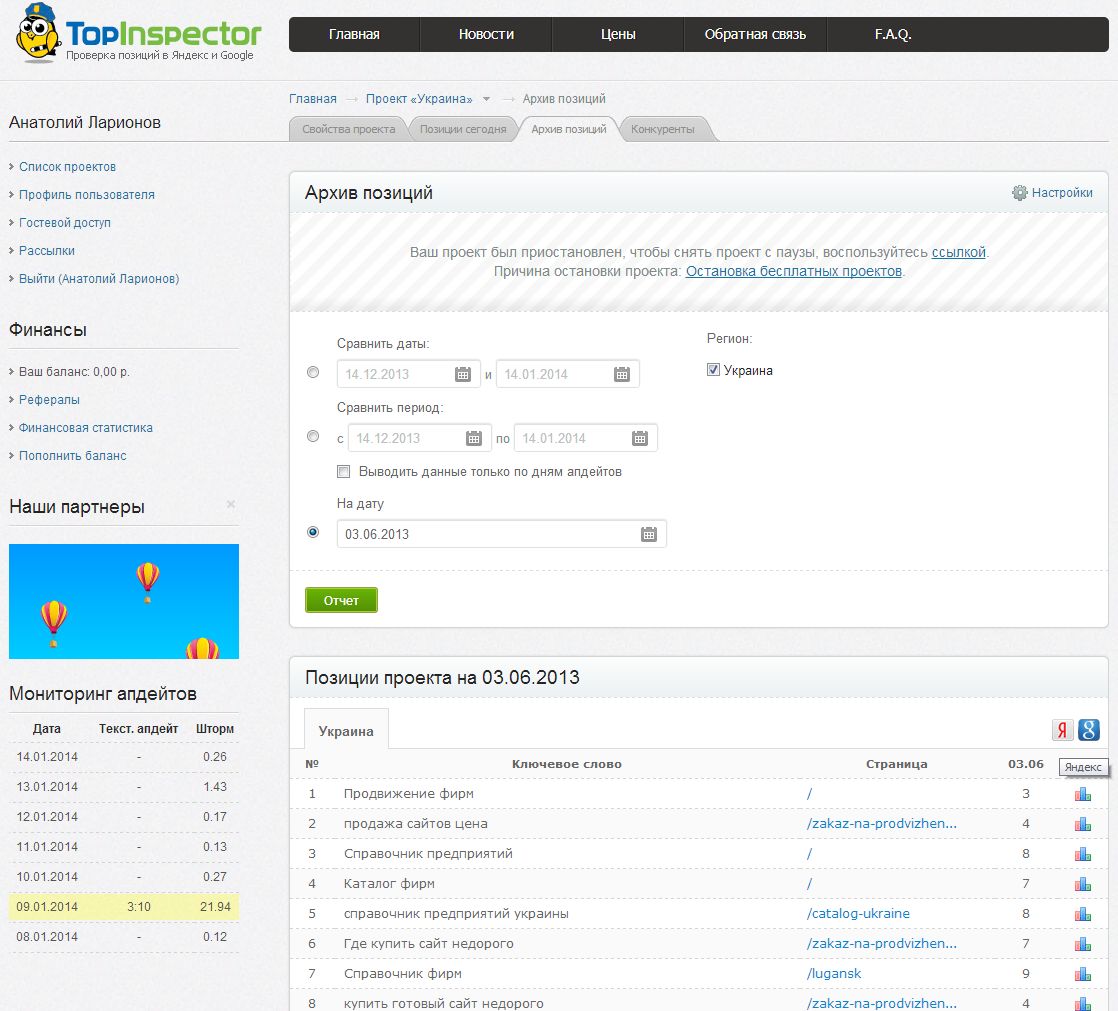
Task: Click the TopInspector logo
Action: point(138,38)
